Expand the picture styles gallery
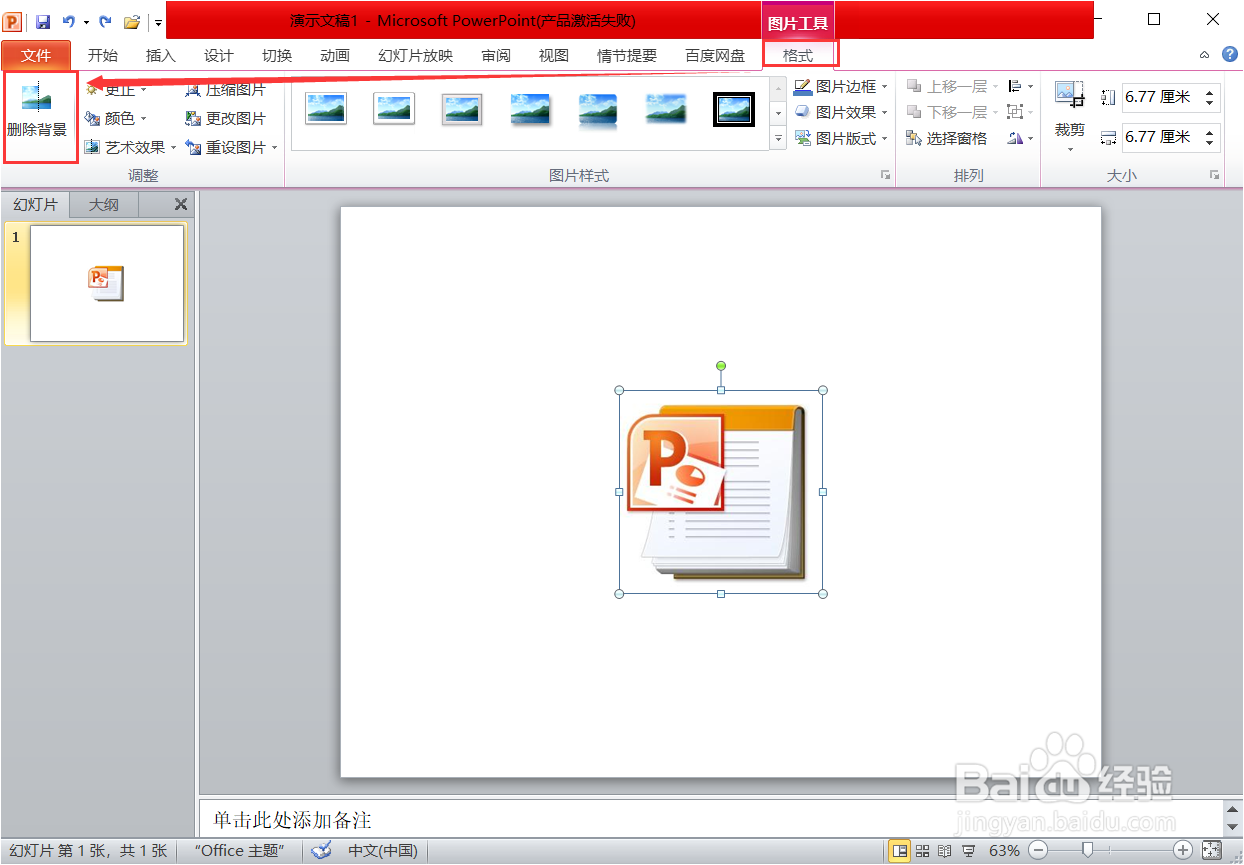 [779, 140]
